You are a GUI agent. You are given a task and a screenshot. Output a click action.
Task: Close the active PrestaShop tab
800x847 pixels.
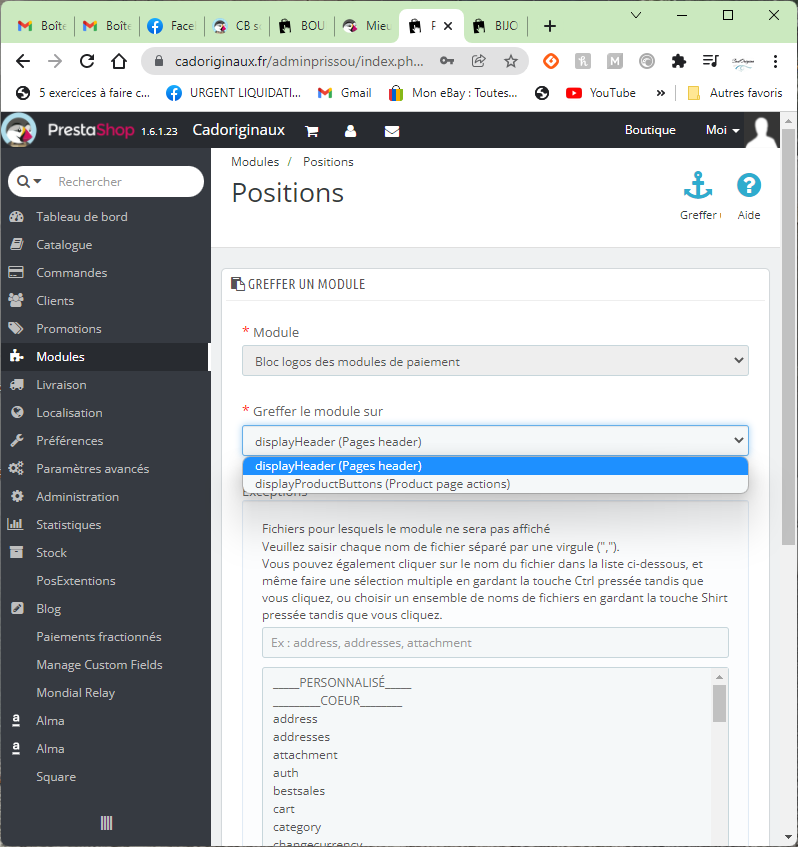[449, 26]
